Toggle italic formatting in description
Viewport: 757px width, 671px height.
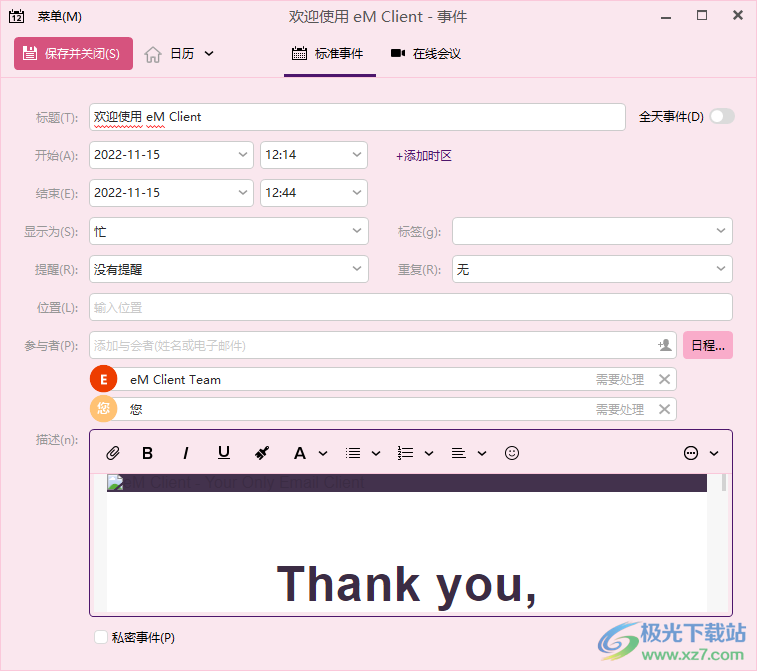tap(186, 453)
